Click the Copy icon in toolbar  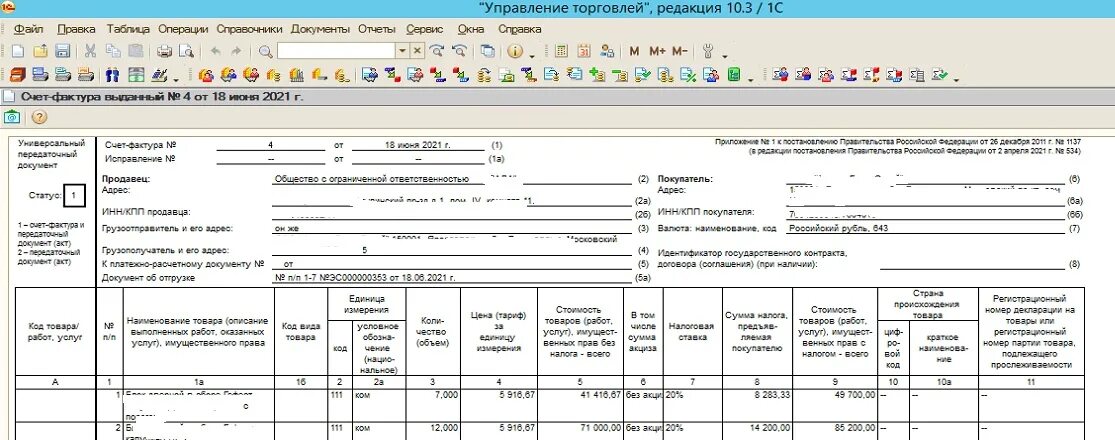click(113, 51)
